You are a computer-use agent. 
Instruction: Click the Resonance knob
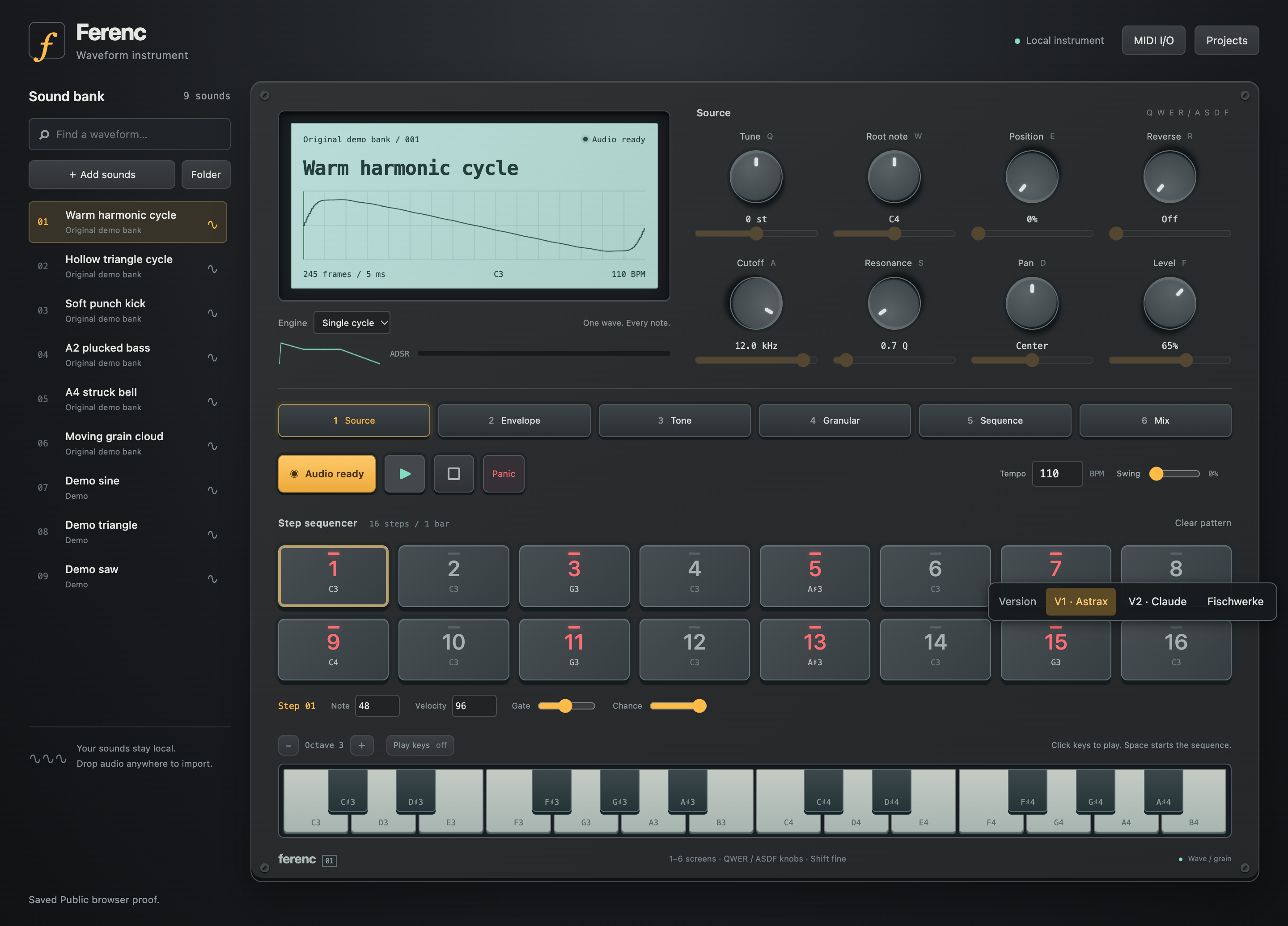tap(894, 303)
